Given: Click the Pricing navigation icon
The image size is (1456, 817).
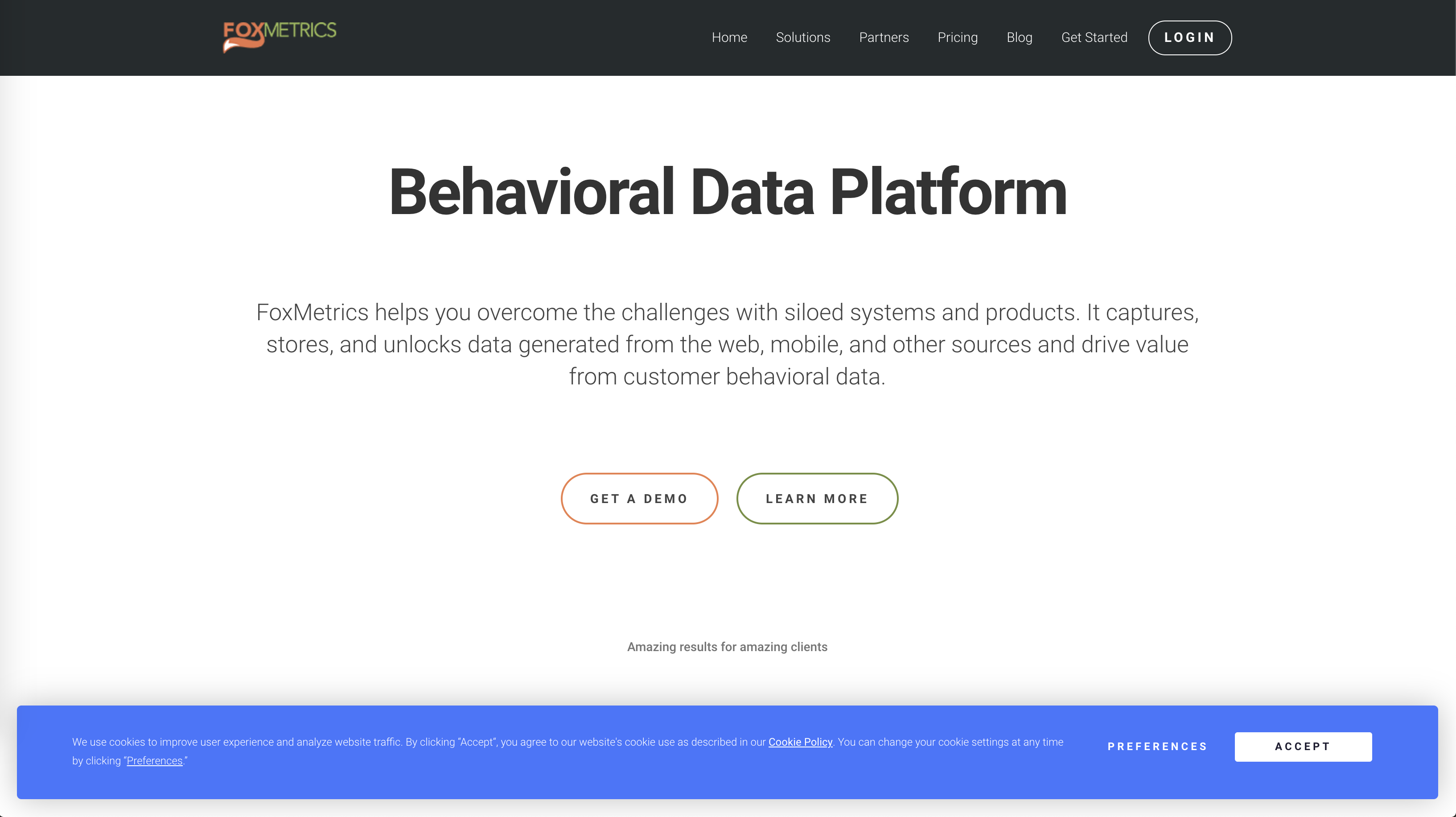Looking at the screenshot, I should [957, 37].
